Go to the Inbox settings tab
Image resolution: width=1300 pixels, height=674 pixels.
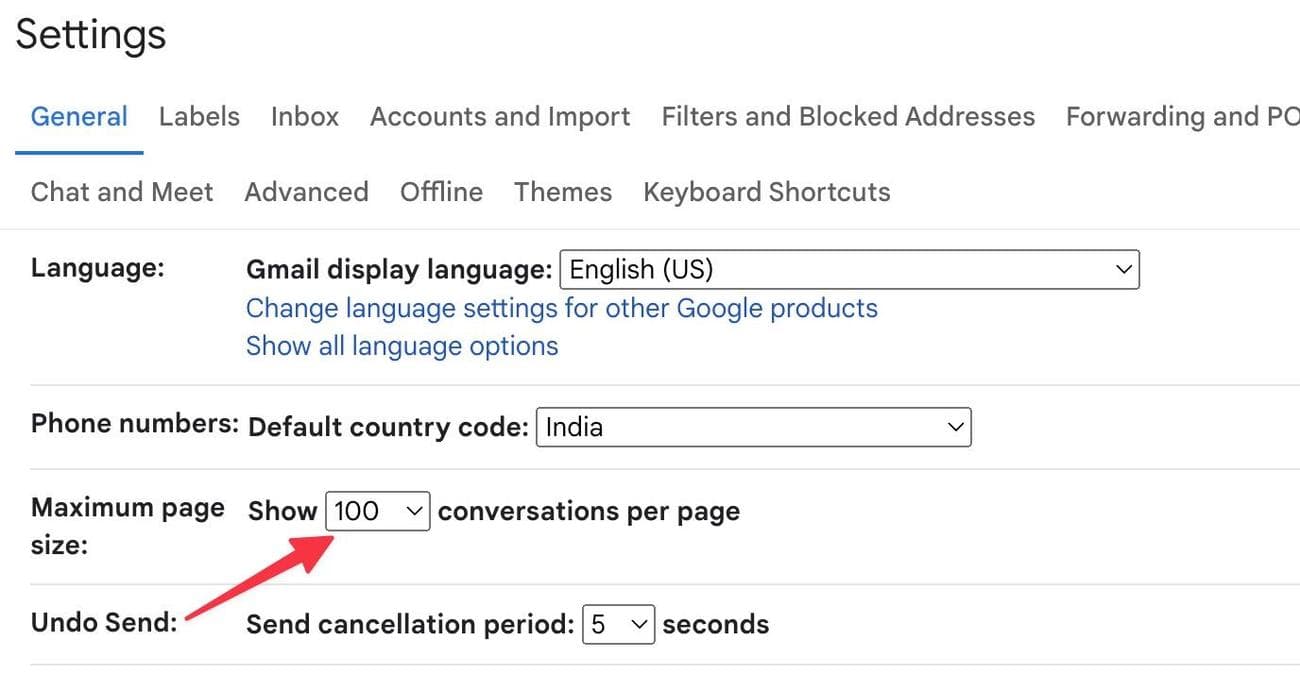pos(305,117)
